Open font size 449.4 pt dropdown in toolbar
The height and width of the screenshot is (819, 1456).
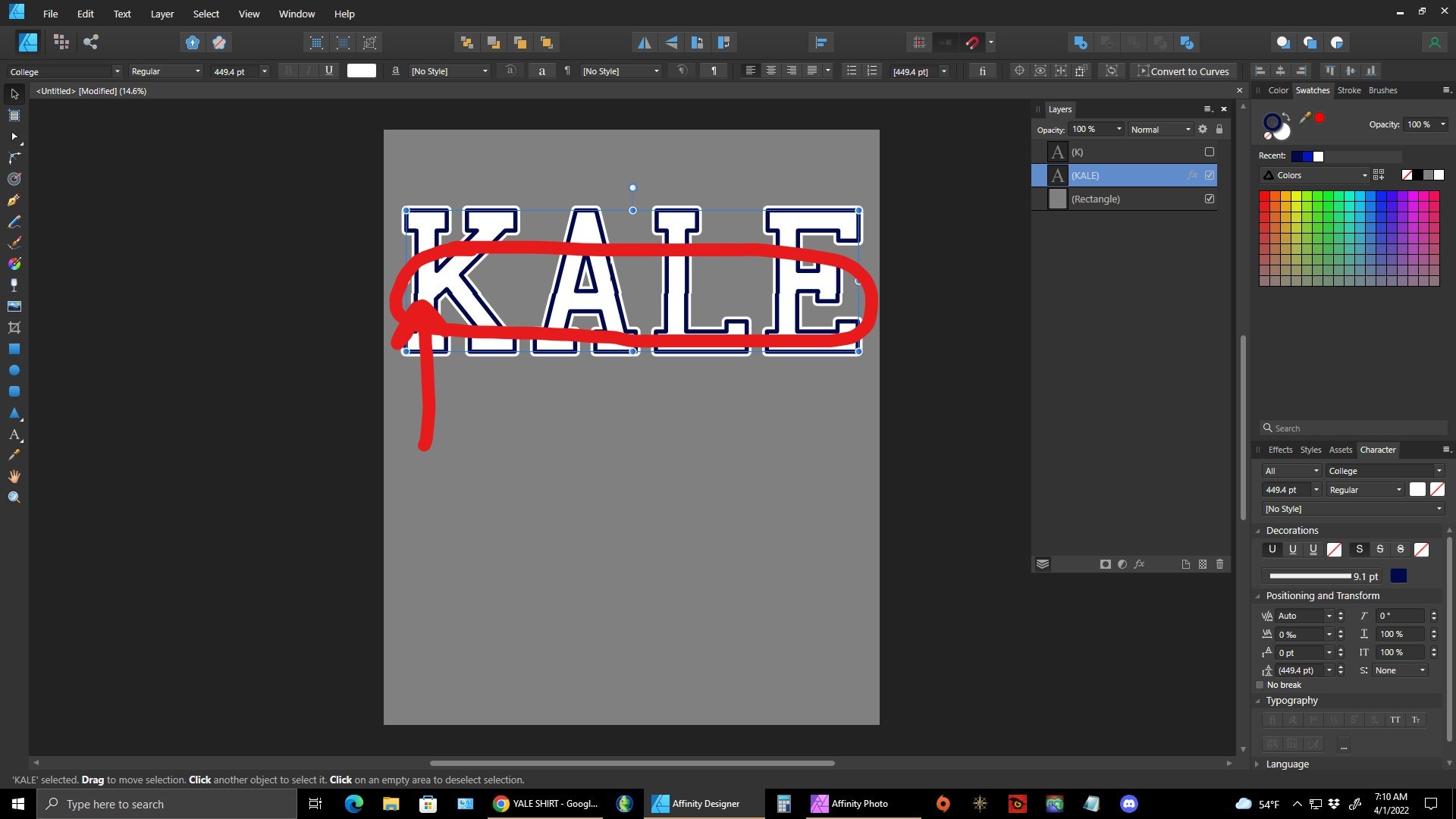(264, 71)
